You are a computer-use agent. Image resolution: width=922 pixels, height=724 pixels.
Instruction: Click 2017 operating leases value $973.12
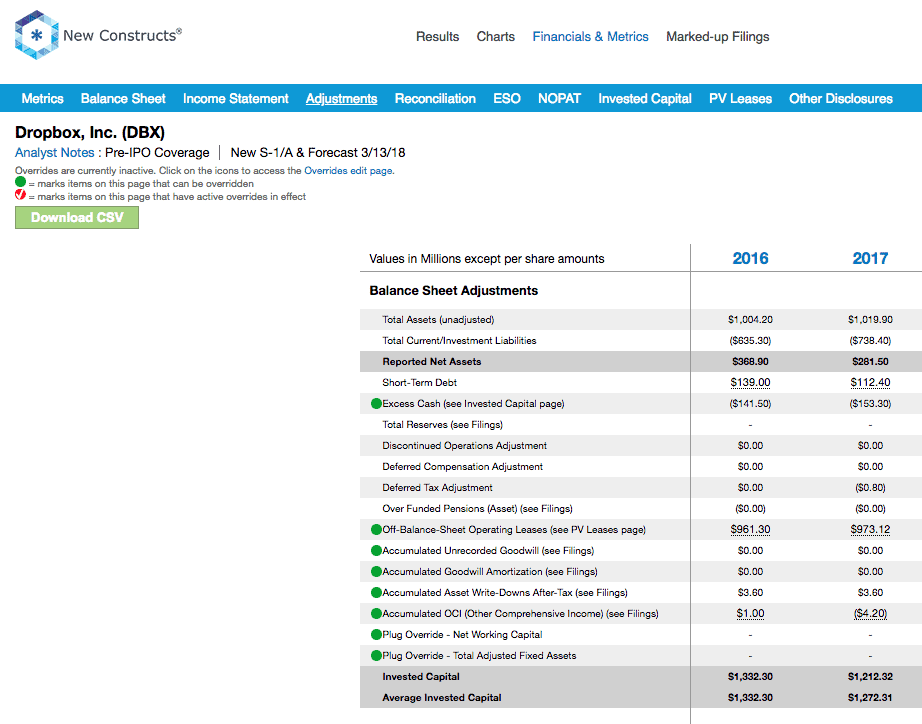870,529
